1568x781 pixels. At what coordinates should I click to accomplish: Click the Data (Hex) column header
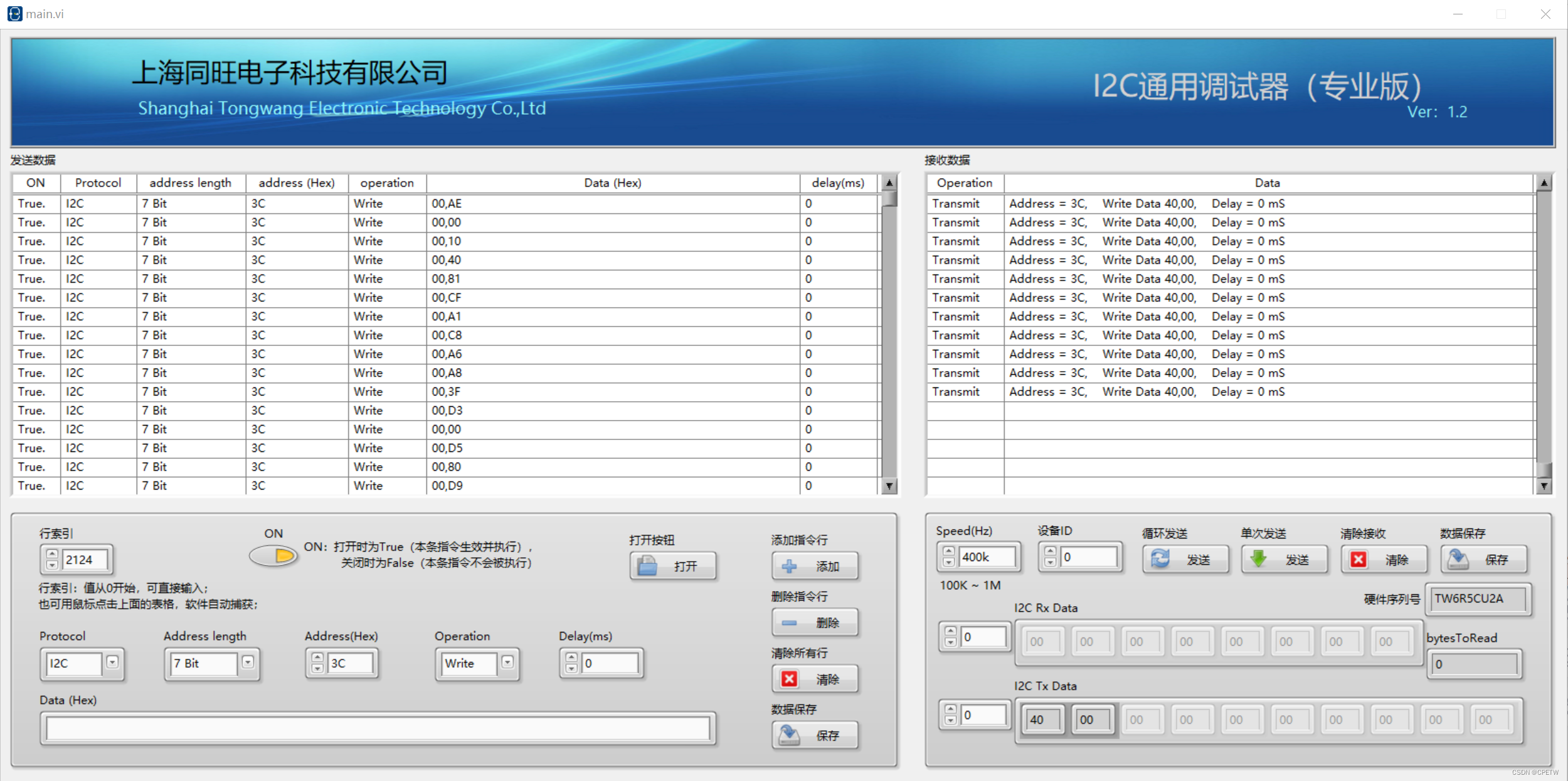point(612,183)
